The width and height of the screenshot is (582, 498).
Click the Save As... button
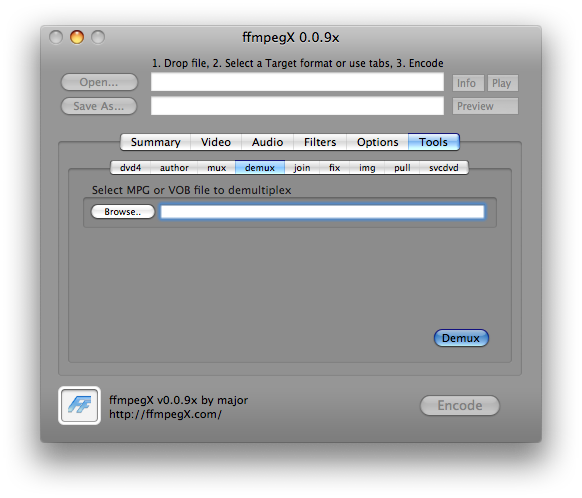click(x=99, y=106)
